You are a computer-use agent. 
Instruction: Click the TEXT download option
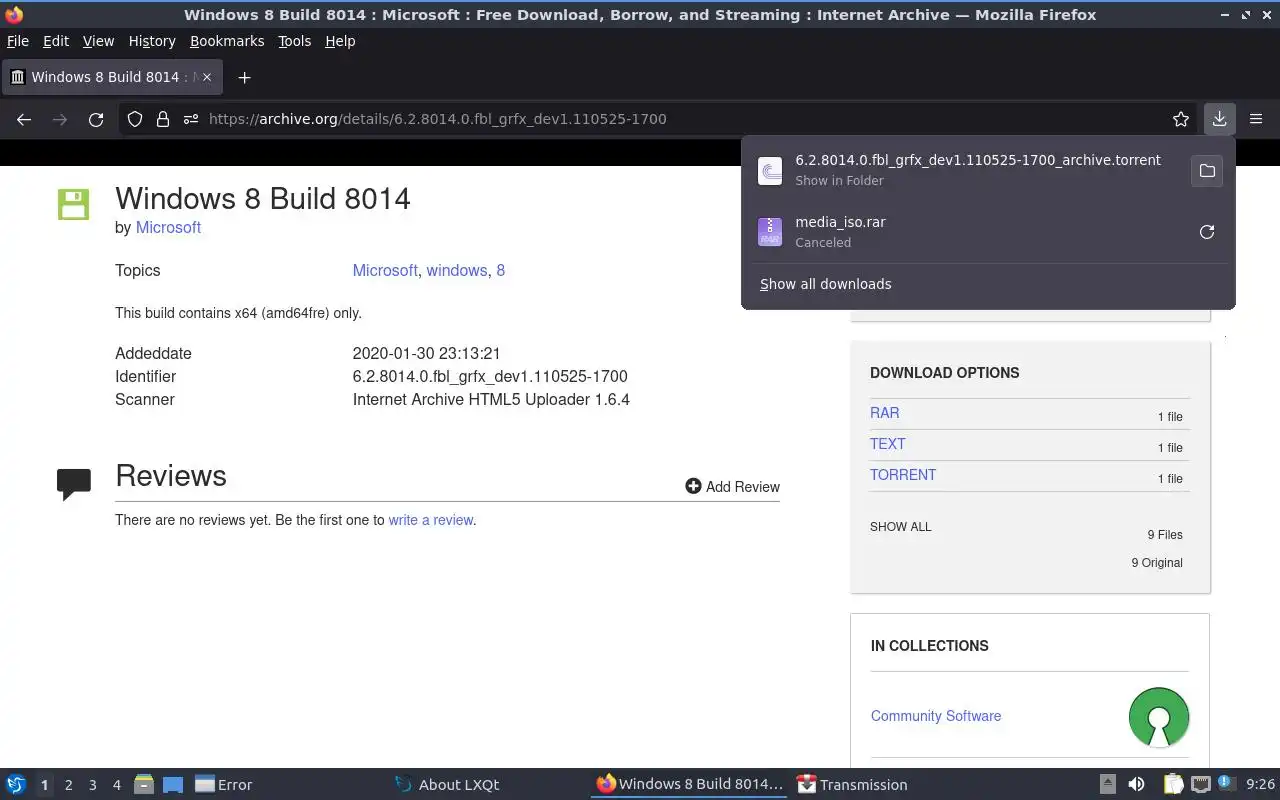(888, 444)
